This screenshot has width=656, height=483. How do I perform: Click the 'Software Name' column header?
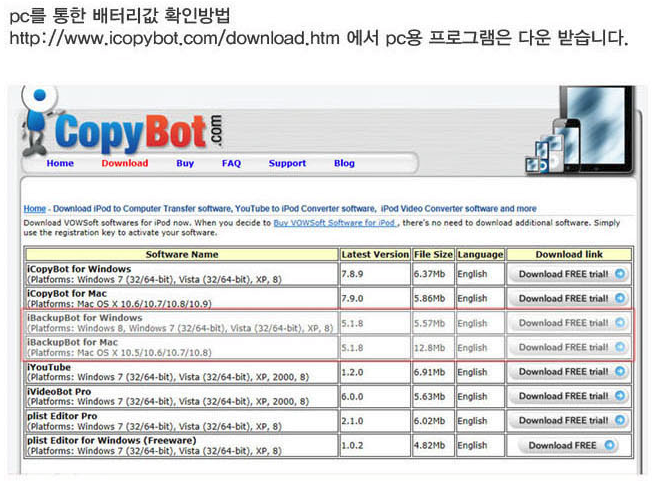pyautogui.click(x=182, y=254)
